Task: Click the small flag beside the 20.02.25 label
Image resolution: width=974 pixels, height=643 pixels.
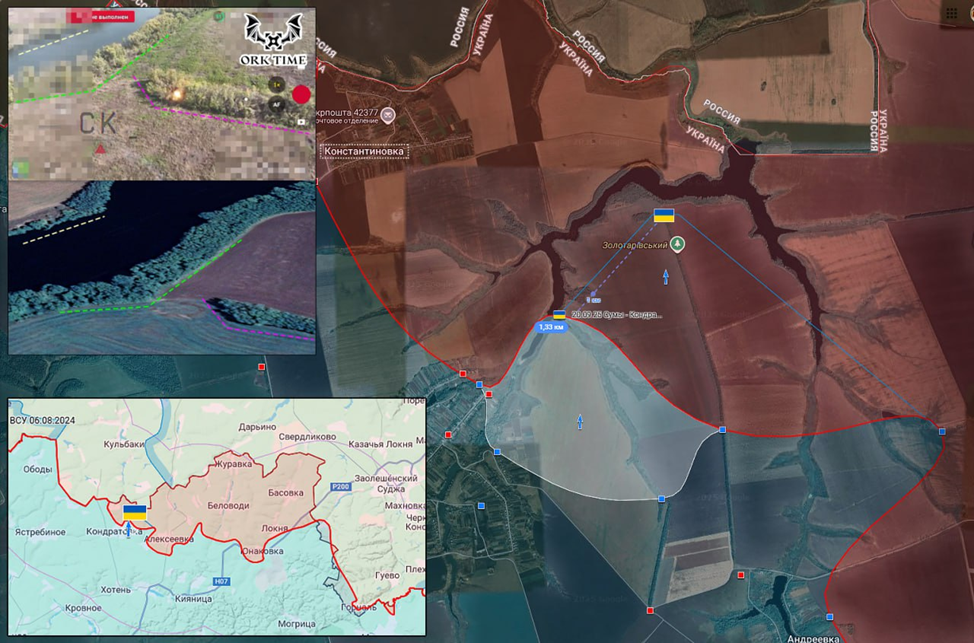Action: (x=560, y=314)
